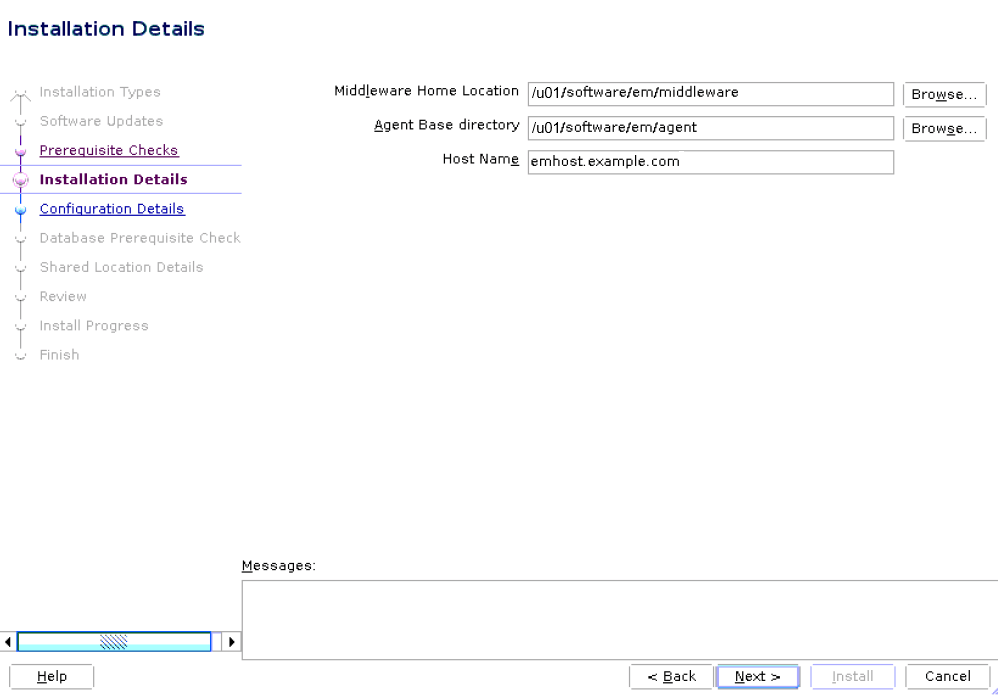
Task: Click the disabled Install button
Action: click(x=852, y=676)
